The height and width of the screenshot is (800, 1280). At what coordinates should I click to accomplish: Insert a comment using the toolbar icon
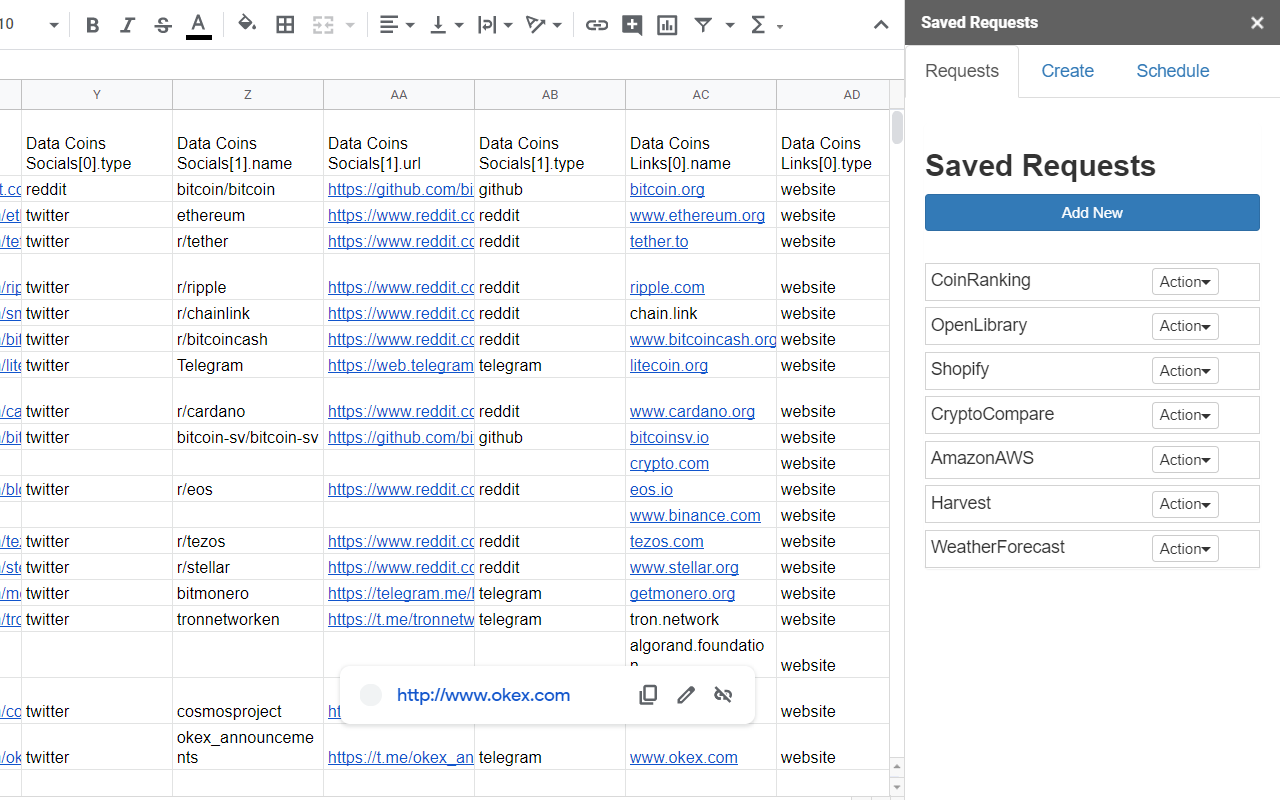[632, 25]
